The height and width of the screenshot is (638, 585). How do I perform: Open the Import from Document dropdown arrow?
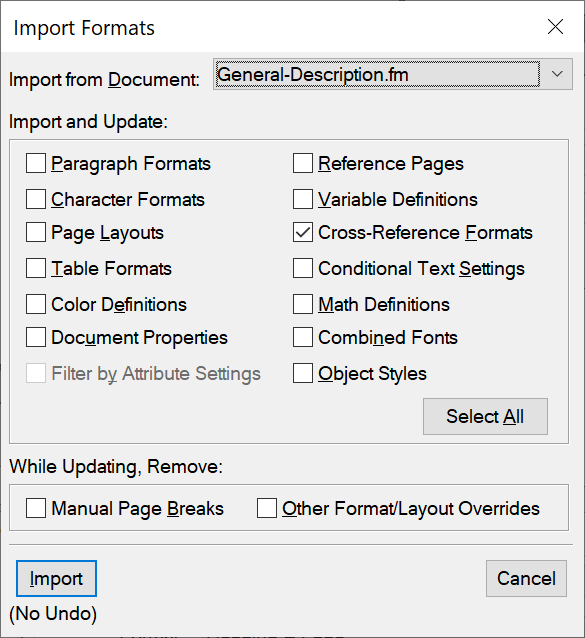pos(557,74)
